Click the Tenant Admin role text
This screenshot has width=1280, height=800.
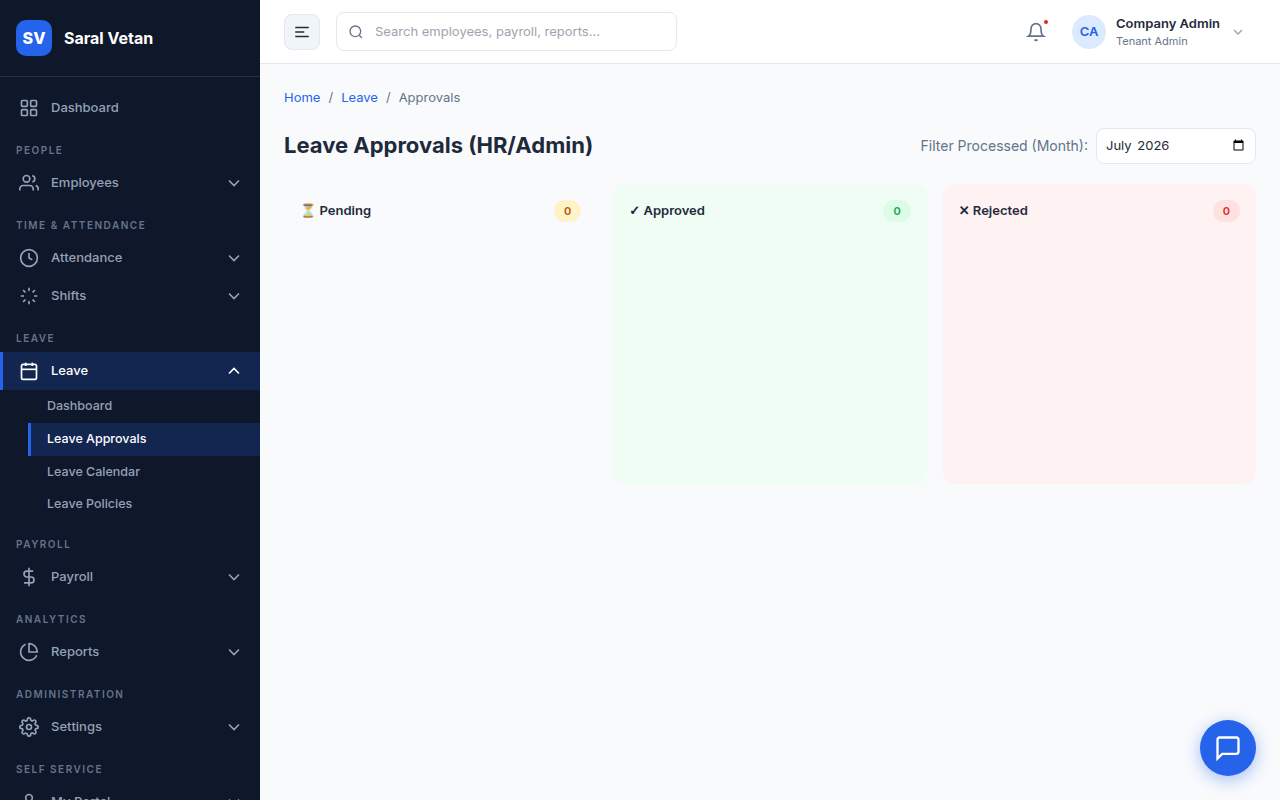coord(1152,42)
